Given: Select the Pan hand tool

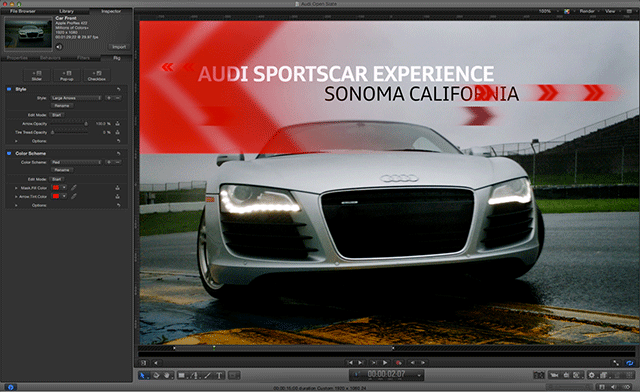Looking at the screenshot, I should pos(167,376).
